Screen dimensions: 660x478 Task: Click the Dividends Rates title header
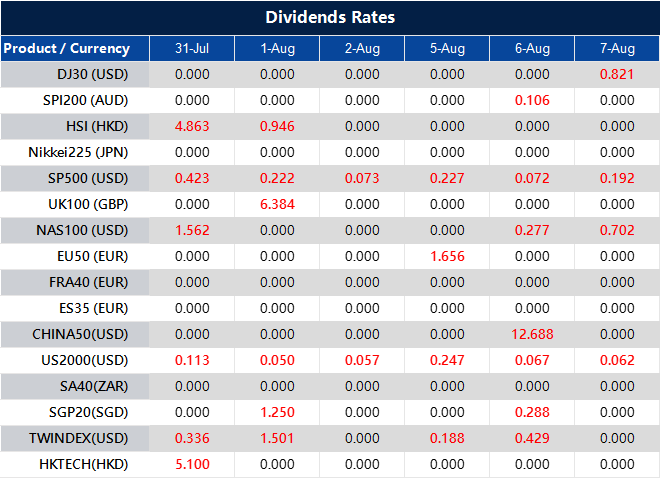point(330,17)
